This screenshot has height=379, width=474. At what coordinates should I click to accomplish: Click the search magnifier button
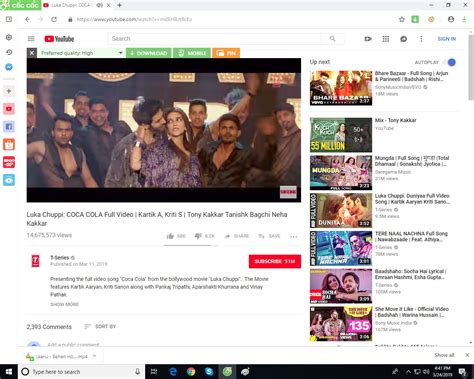coord(332,39)
